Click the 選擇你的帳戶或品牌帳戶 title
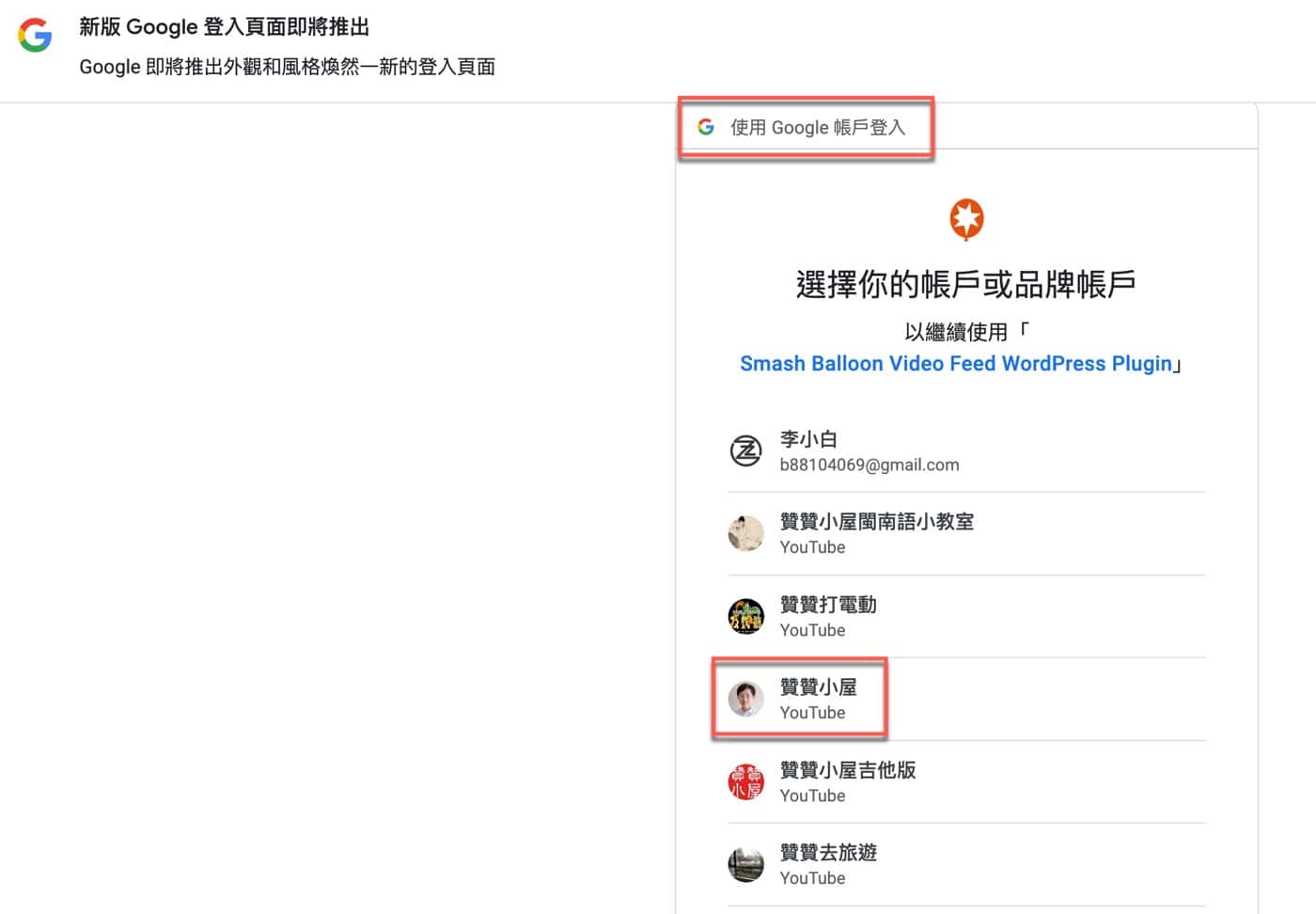 coord(966,283)
